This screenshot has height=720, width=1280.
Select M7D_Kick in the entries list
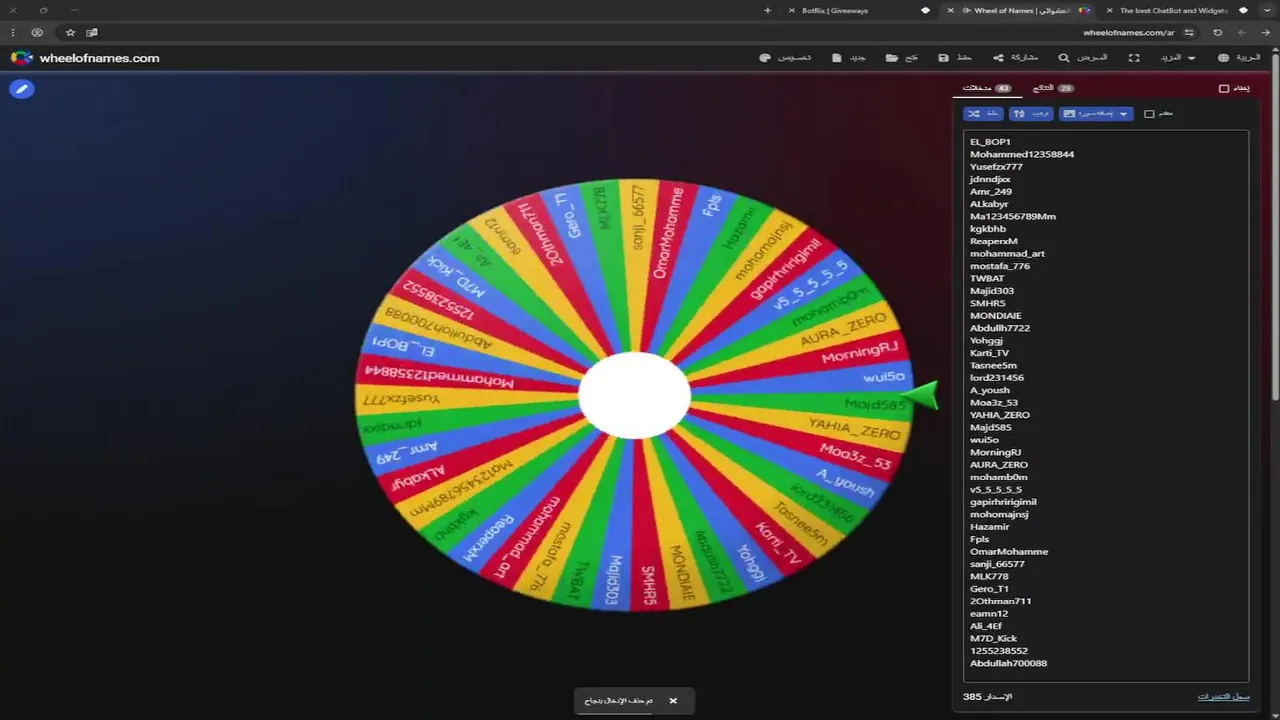(993, 638)
